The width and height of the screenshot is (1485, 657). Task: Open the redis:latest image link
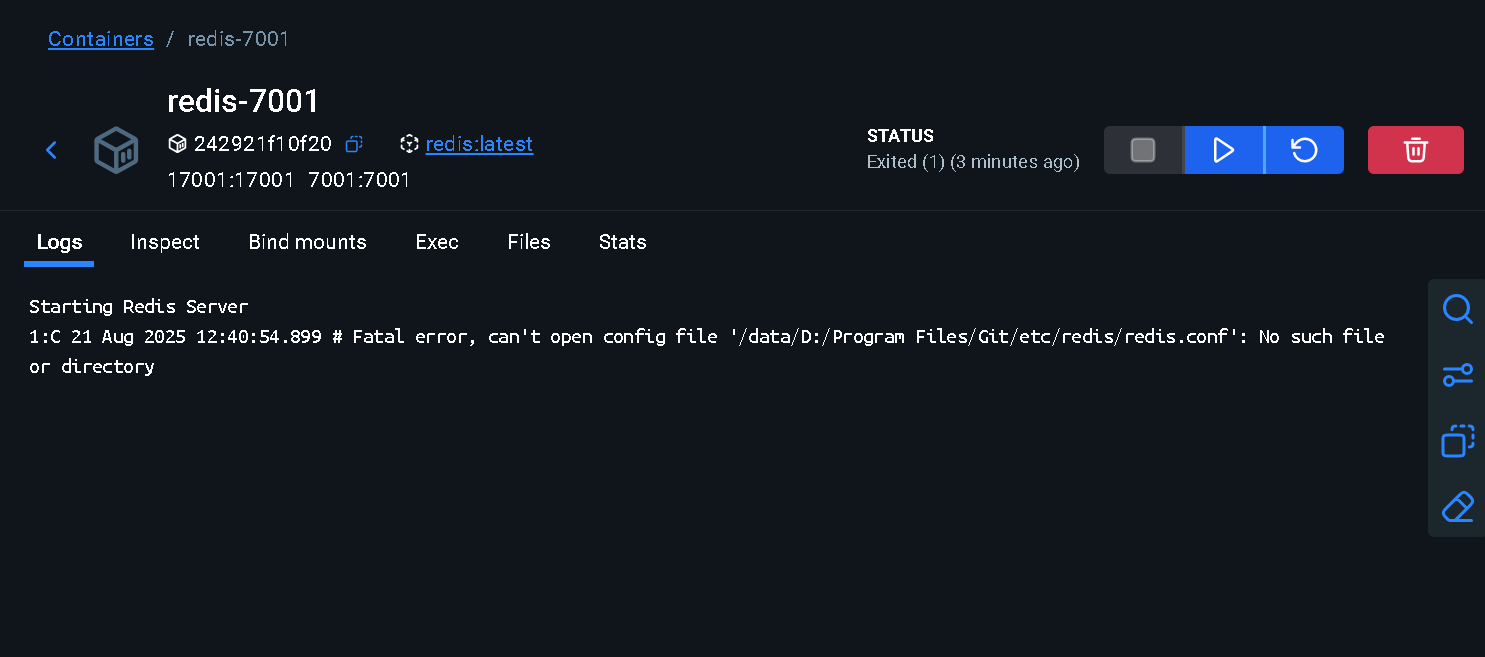click(x=479, y=144)
